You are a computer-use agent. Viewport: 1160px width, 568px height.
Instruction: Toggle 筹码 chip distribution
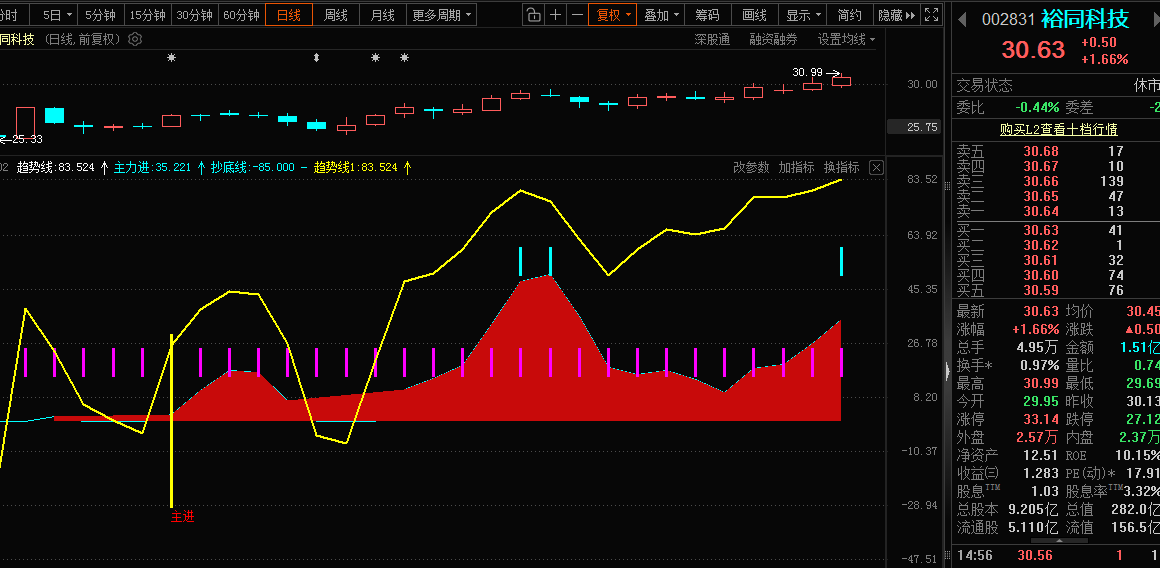707,15
